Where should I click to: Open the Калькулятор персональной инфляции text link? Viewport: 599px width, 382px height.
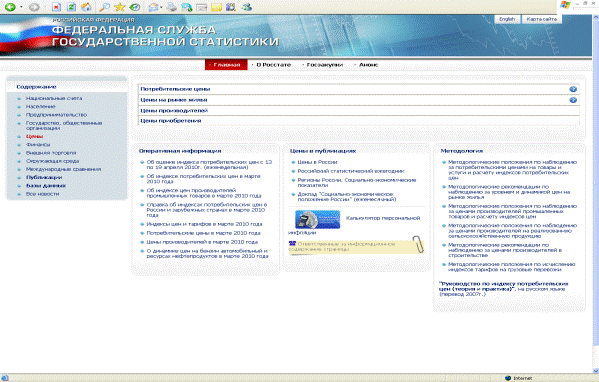tap(383, 218)
